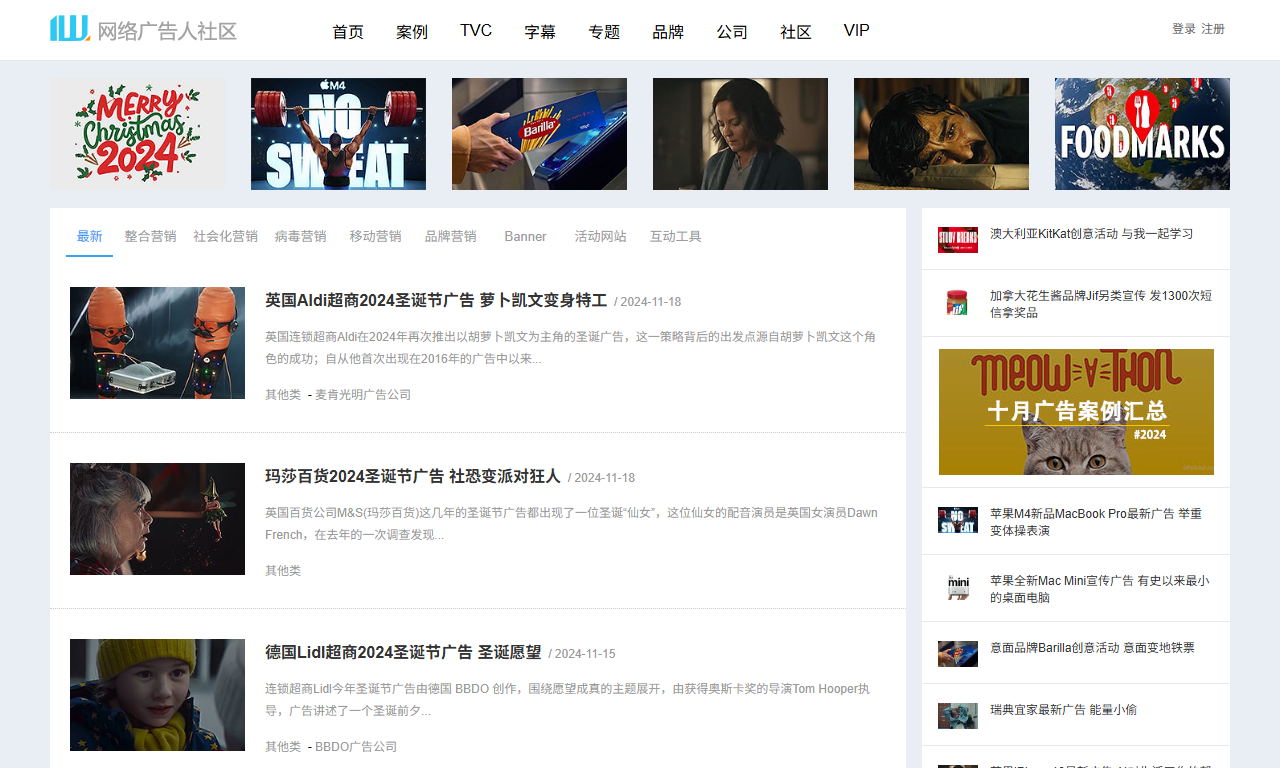Open the Aldi carrot article thumbnail

point(157,343)
